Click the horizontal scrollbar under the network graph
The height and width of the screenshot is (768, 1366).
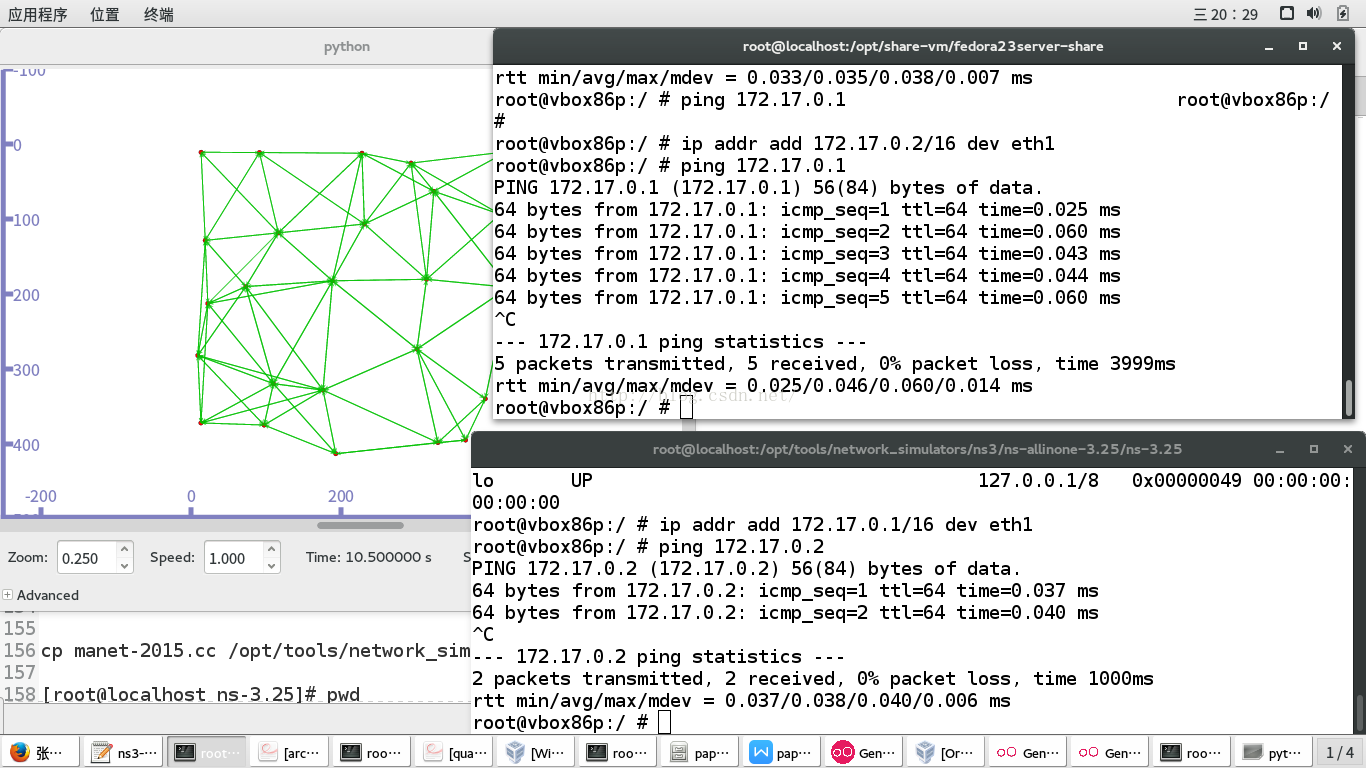pos(360,525)
